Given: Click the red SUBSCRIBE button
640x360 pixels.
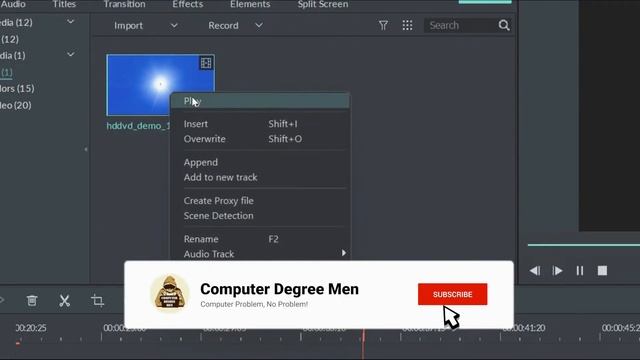Looking at the screenshot, I should (x=452, y=294).
